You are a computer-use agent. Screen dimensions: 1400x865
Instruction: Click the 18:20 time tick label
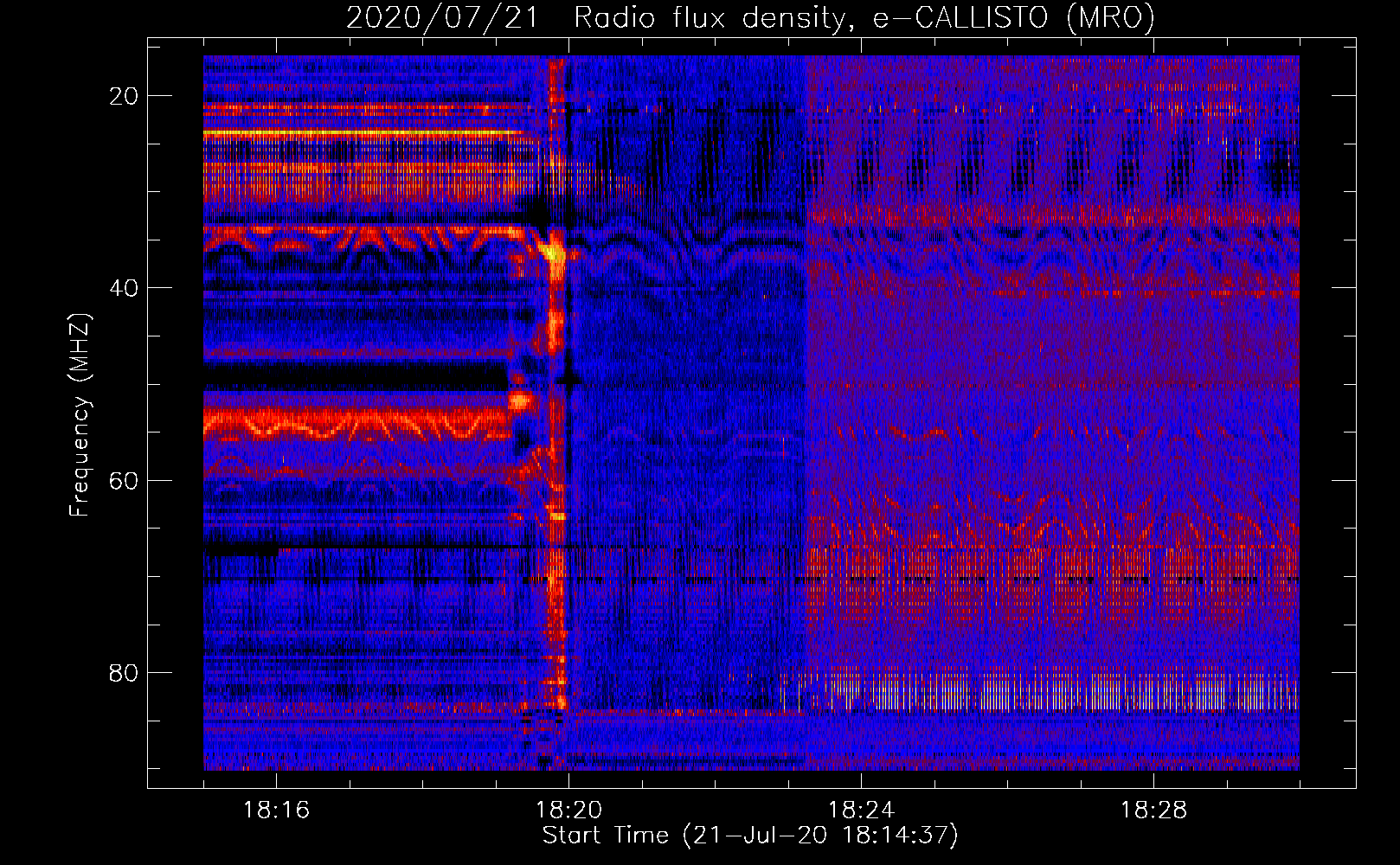[x=568, y=811]
